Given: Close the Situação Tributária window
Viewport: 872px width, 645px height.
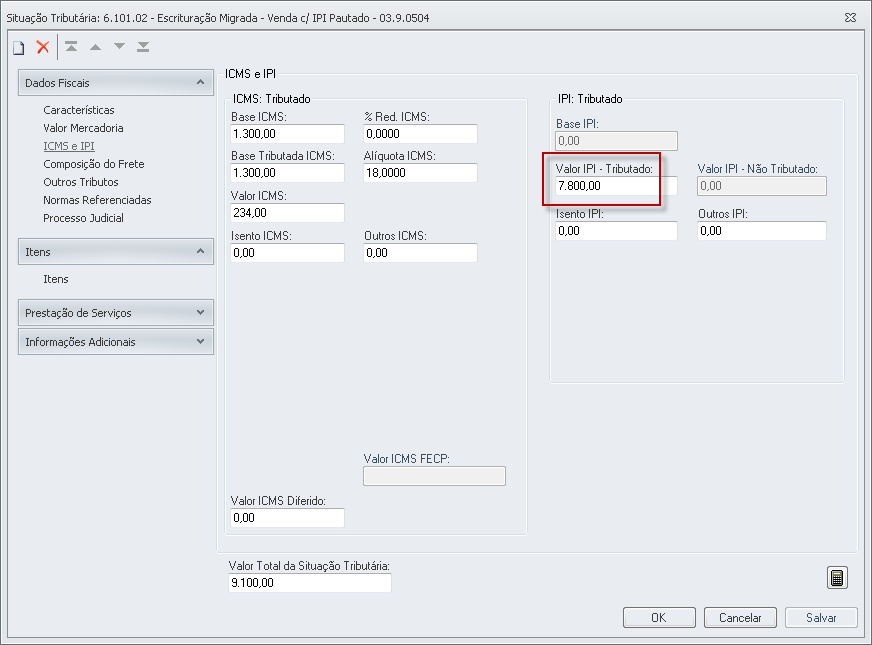Looking at the screenshot, I should pyautogui.click(x=850, y=17).
